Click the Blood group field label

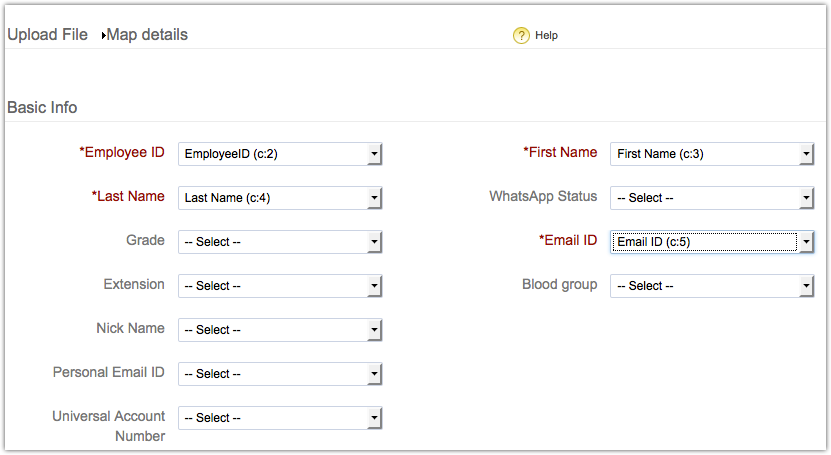[x=559, y=285]
